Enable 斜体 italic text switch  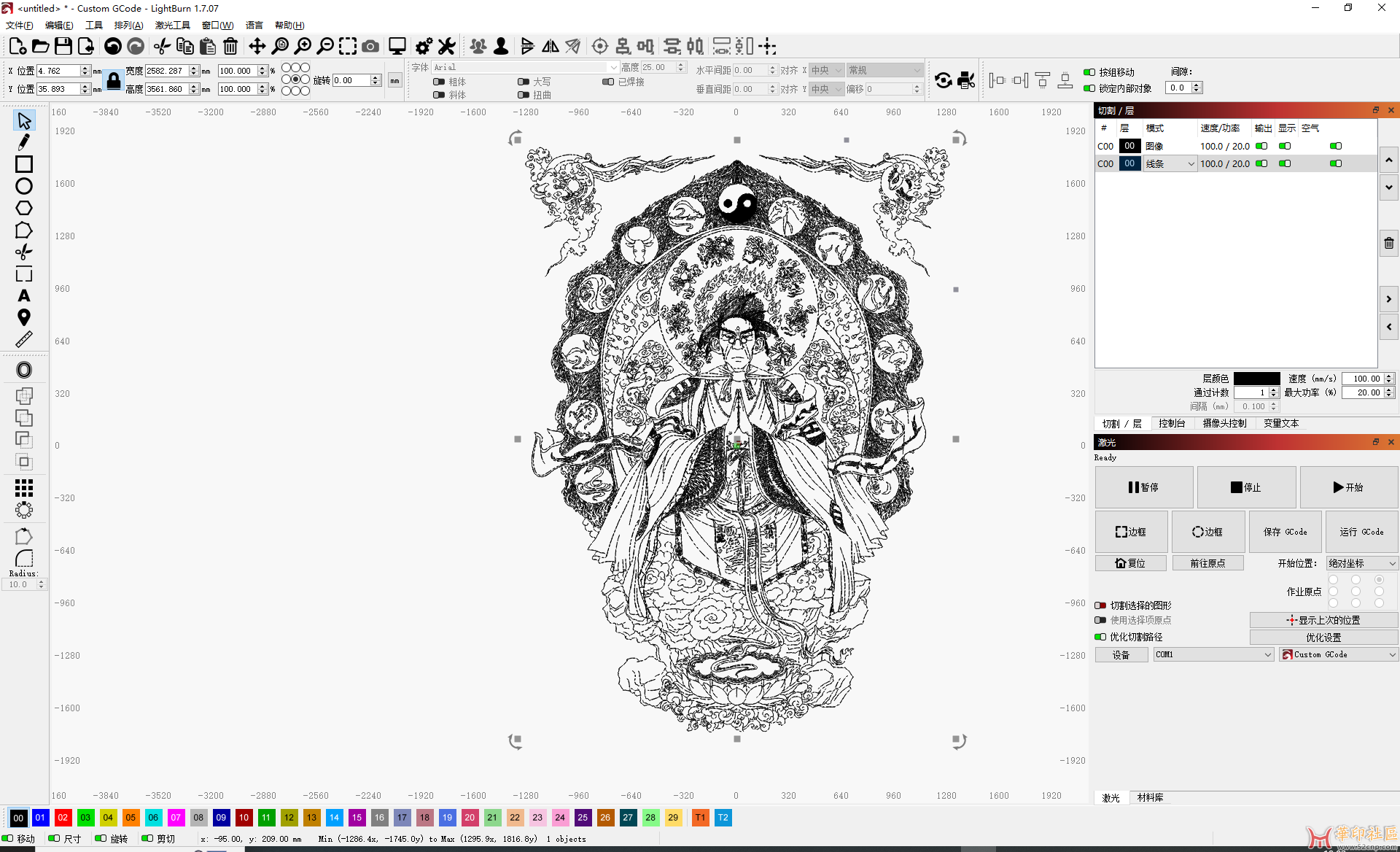tap(439, 95)
